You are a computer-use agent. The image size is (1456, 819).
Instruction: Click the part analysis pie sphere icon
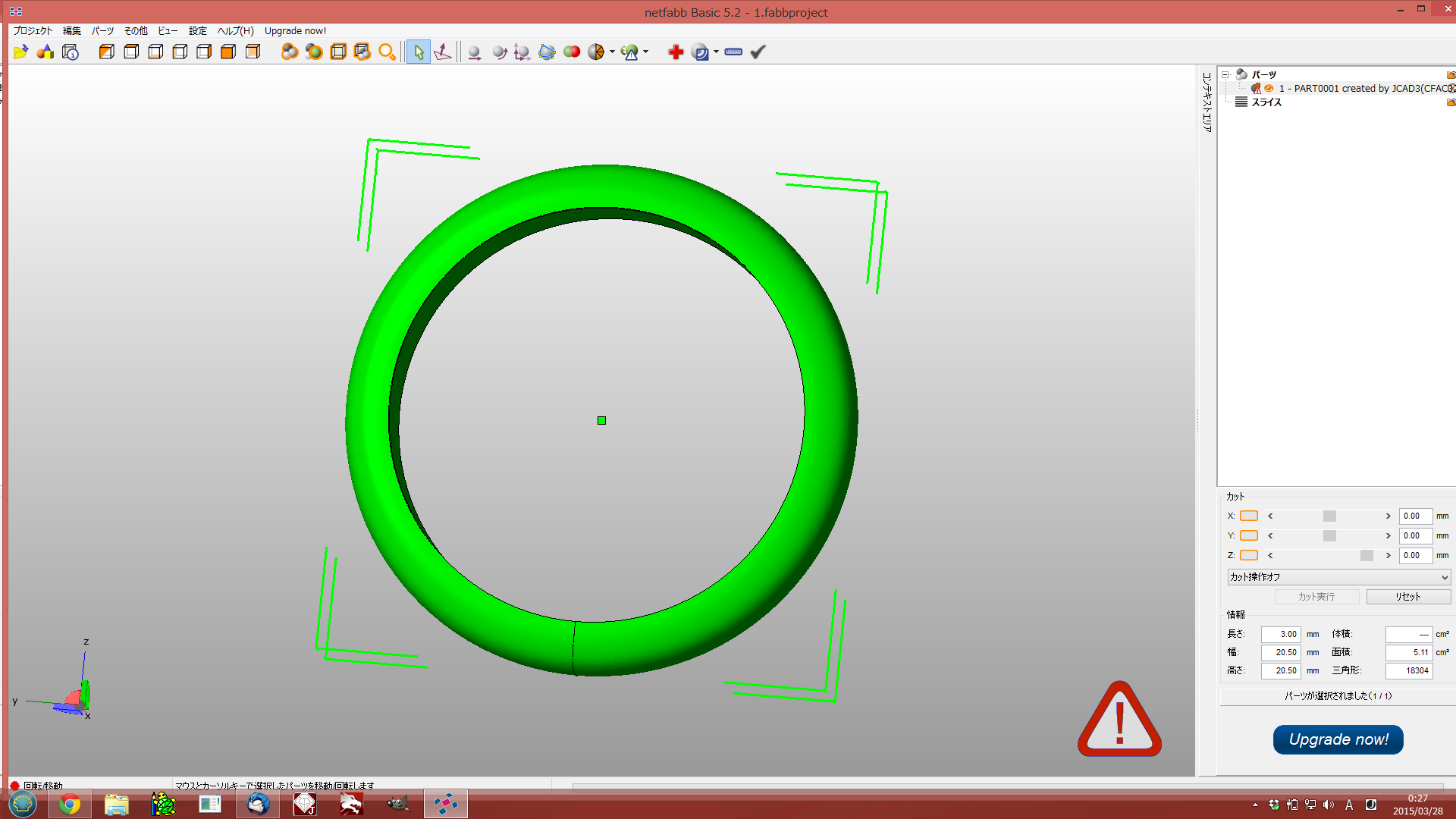[596, 52]
